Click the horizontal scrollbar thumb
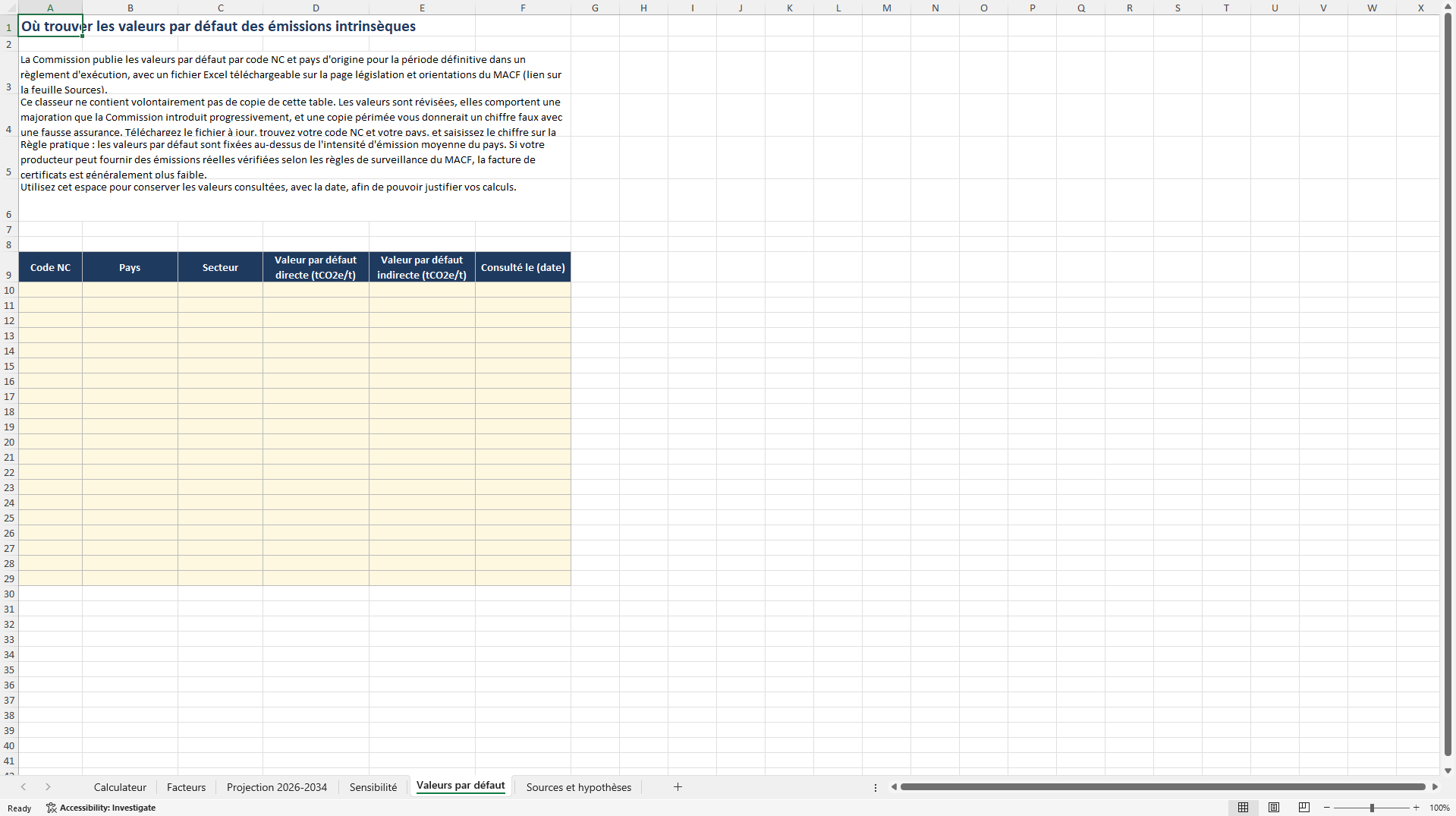Viewport: 1456px width, 816px height. pyautogui.click(x=1162, y=787)
